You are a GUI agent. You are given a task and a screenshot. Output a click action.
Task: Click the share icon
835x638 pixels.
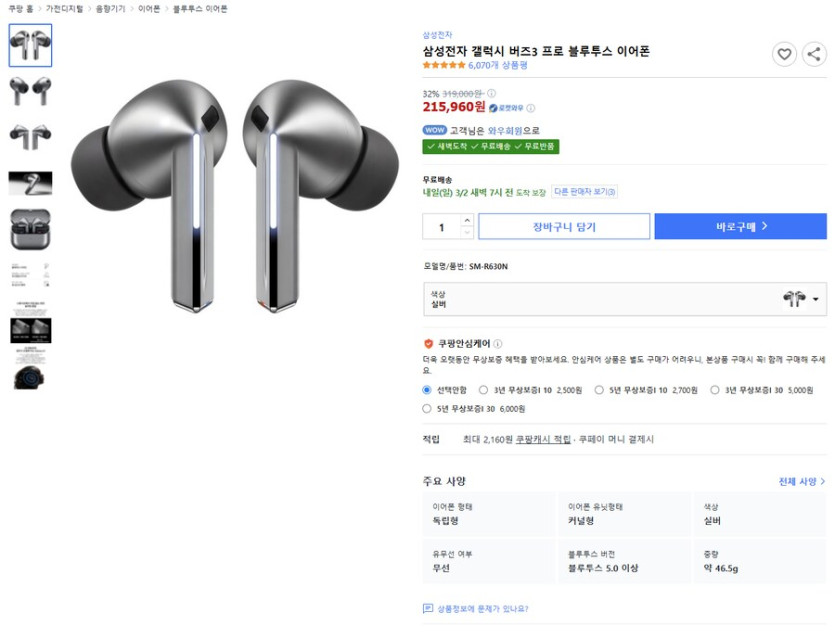[814, 54]
